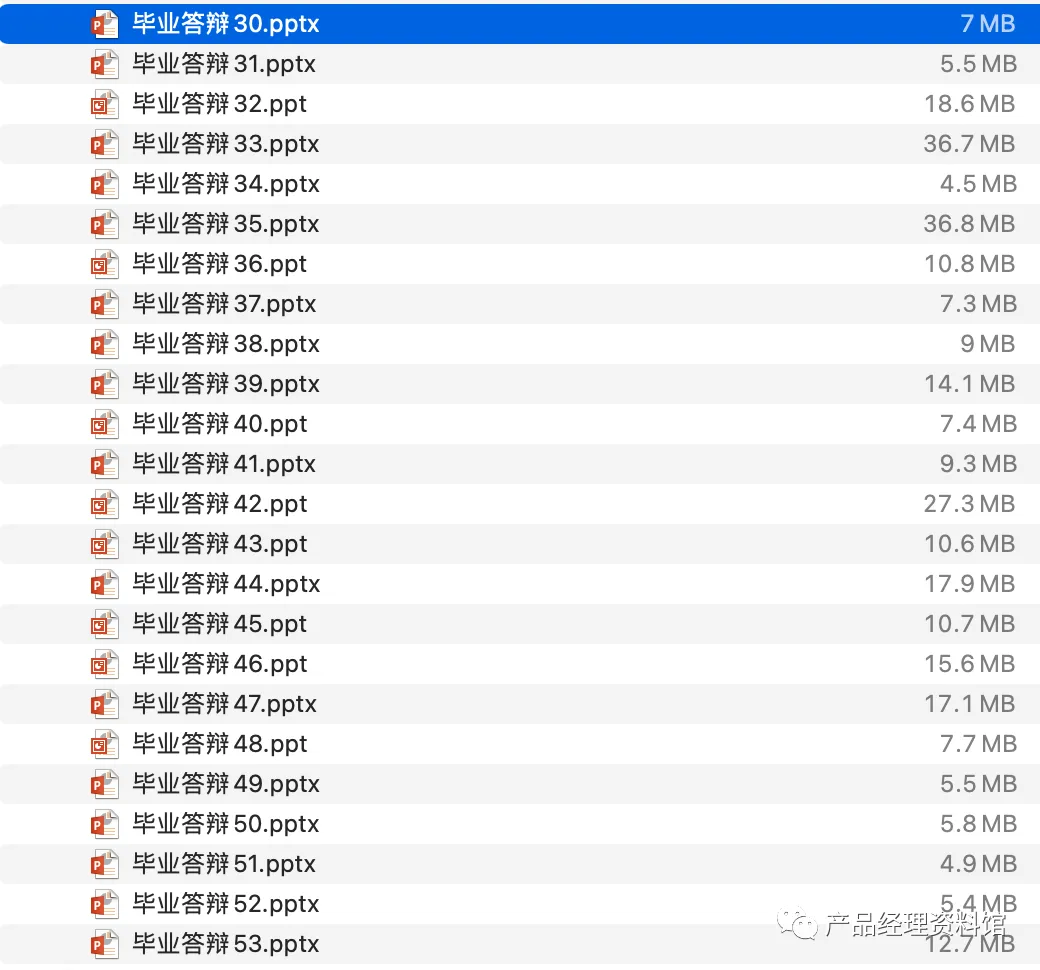This screenshot has height=970, width=1040.
Task: Click the ppt icon of 毕业答辩 40.ppt
Action: pyautogui.click(x=105, y=424)
